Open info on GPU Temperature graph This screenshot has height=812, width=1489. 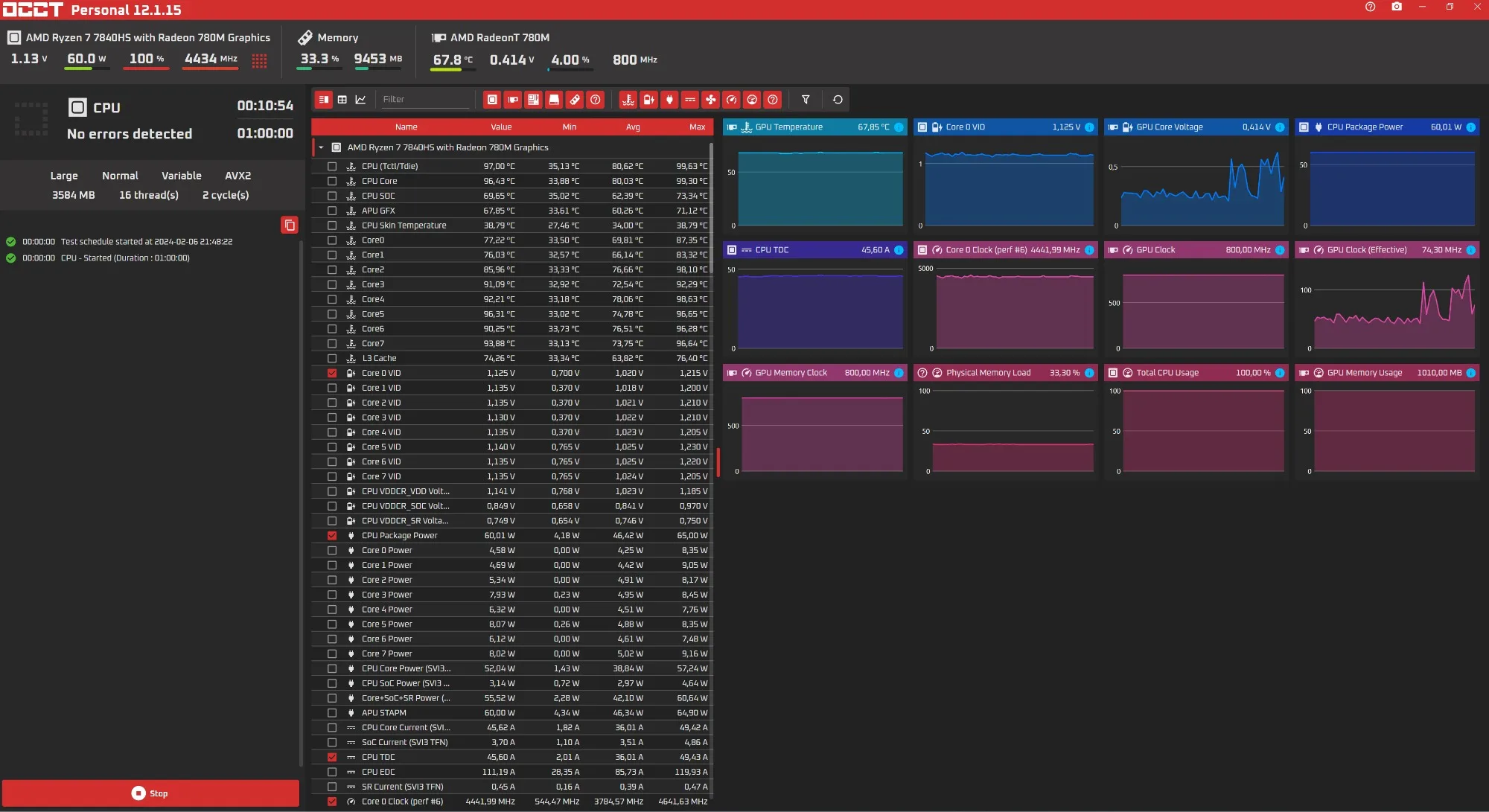point(899,127)
